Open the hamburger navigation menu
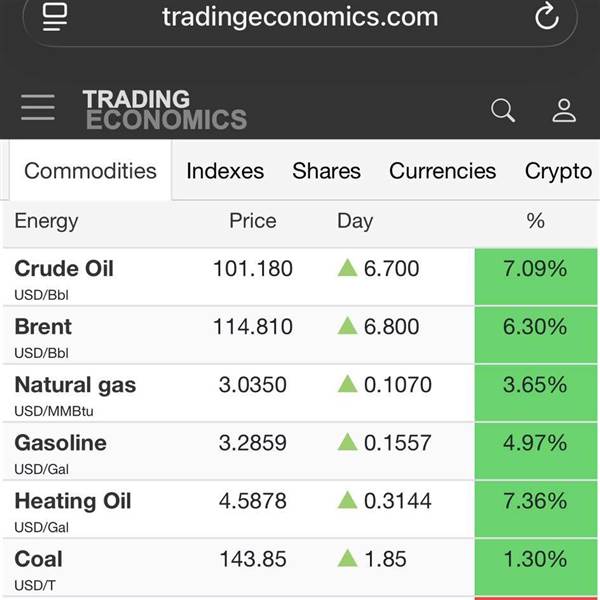 click(x=38, y=108)
